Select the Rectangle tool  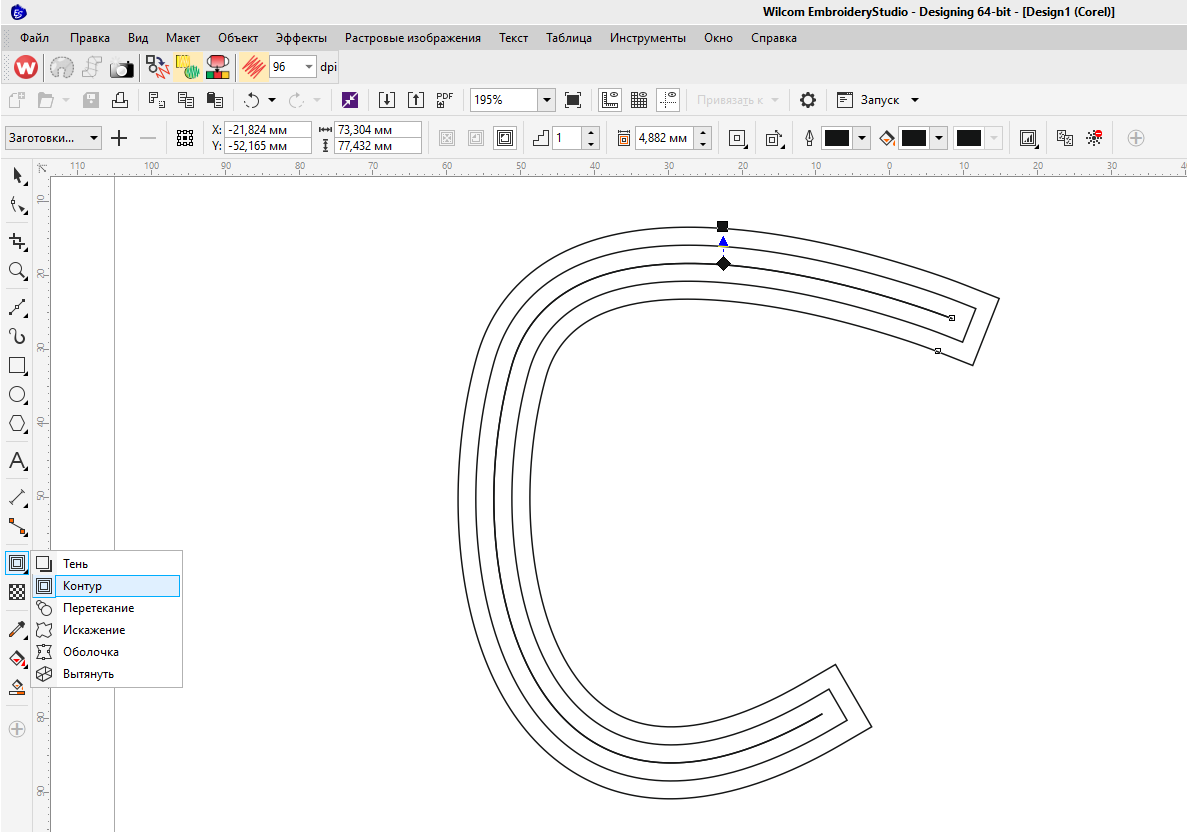[x=17, y=365]
